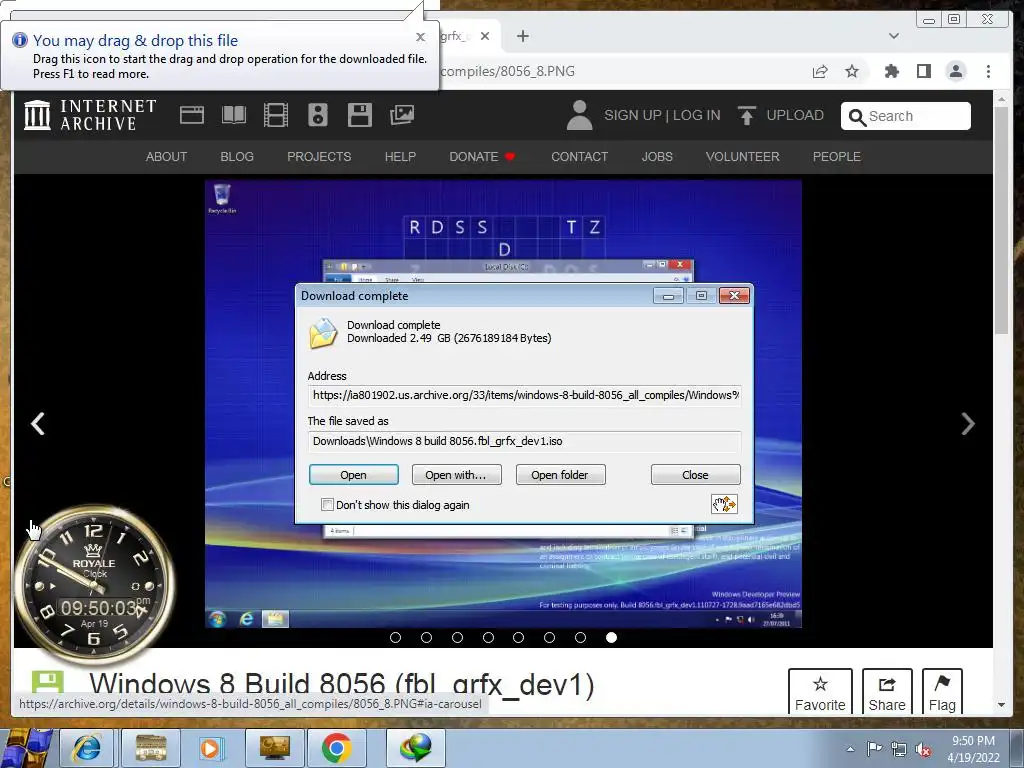Click the Open folder button
Screen dimensions: 1024x768
[560, 475]
